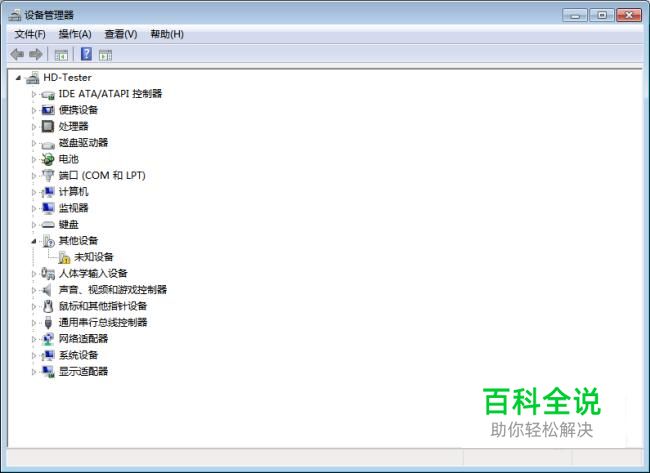The width and height of the screenshot is (650, 473).
Task: Click the 未知设备 warning icon
Action: point(64,257)
